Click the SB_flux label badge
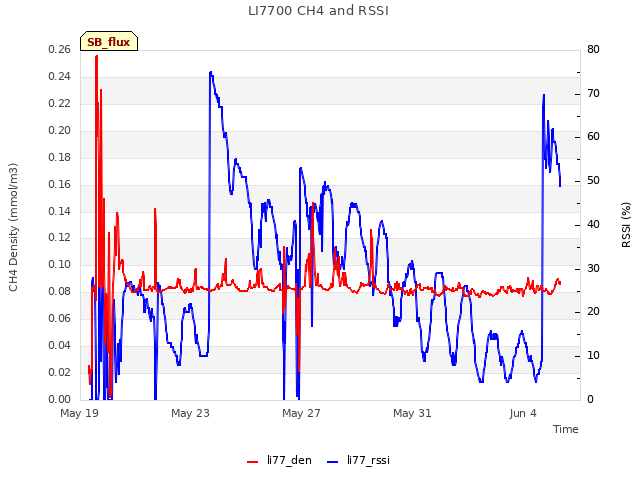Screen dimensions: 640x480 (x=109, y=41)
